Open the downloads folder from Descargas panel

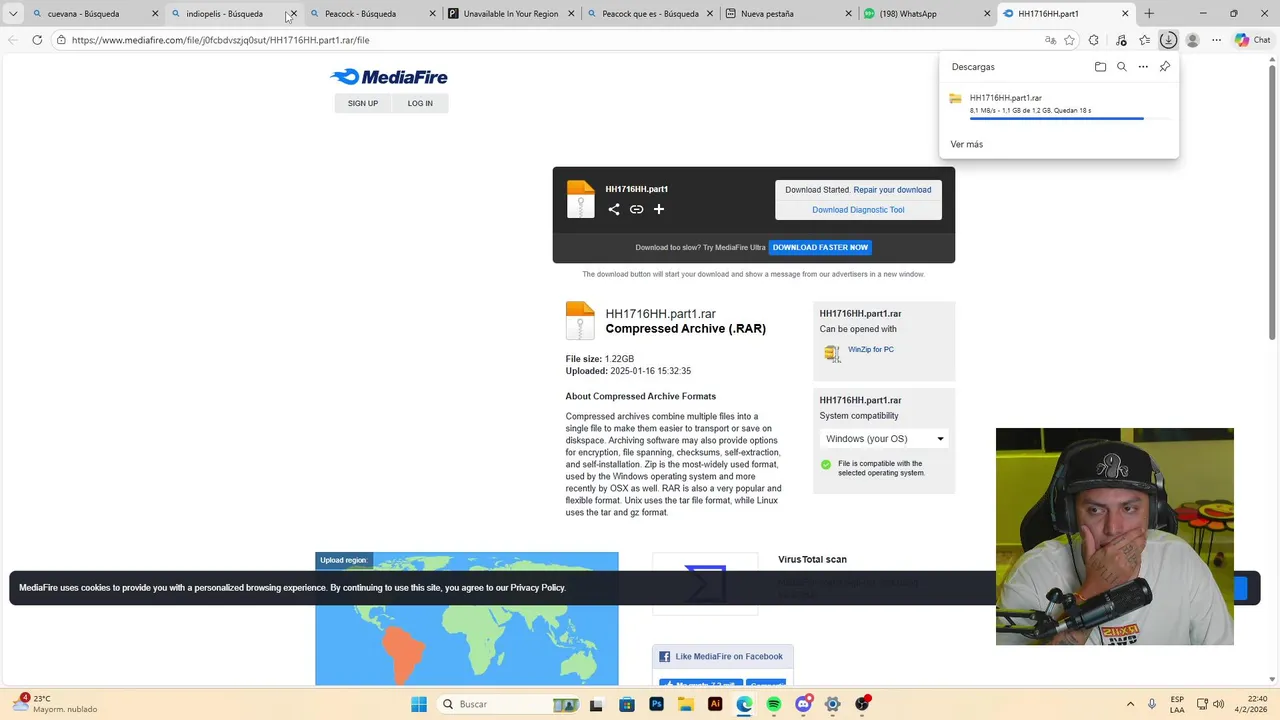pyautogui.click(x=1100, y=67)
